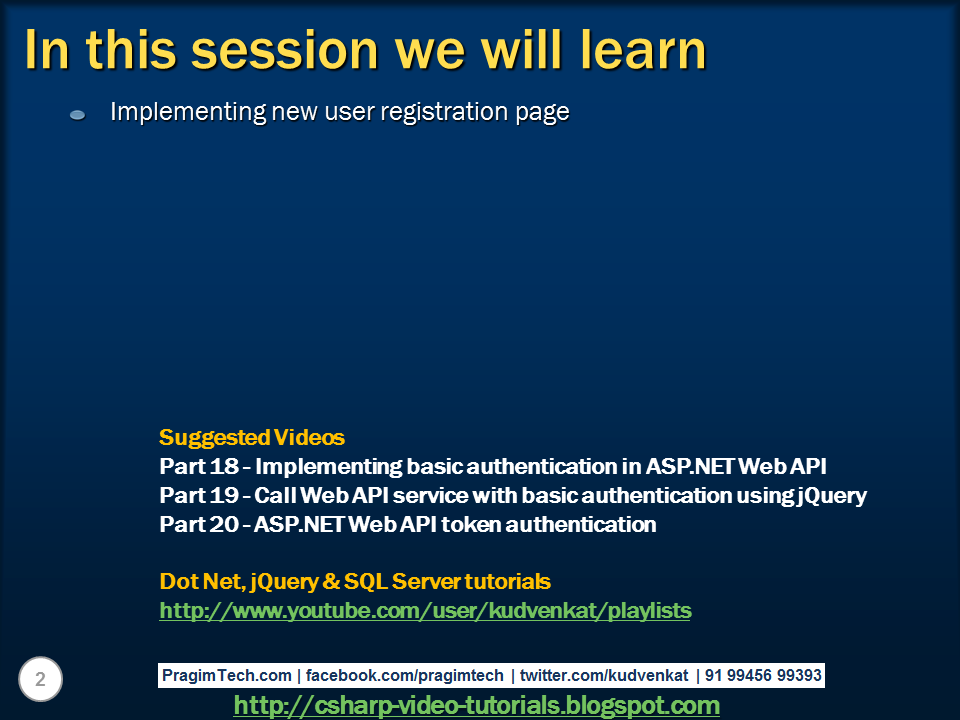This screenshot has height=720, width=960.
Task: Click the phone number 91 99456 99393
Action: click(759, 675)
